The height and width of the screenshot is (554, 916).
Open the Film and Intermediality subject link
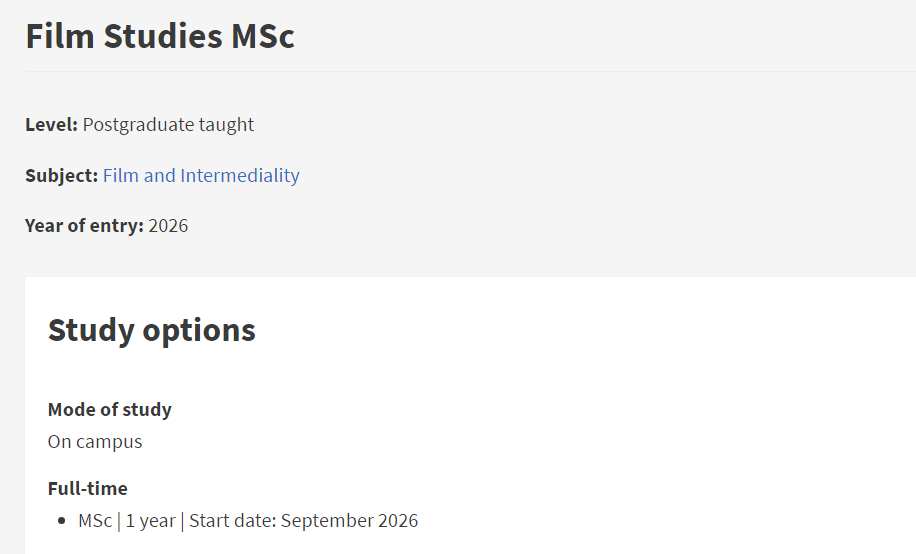coord(201,176)
